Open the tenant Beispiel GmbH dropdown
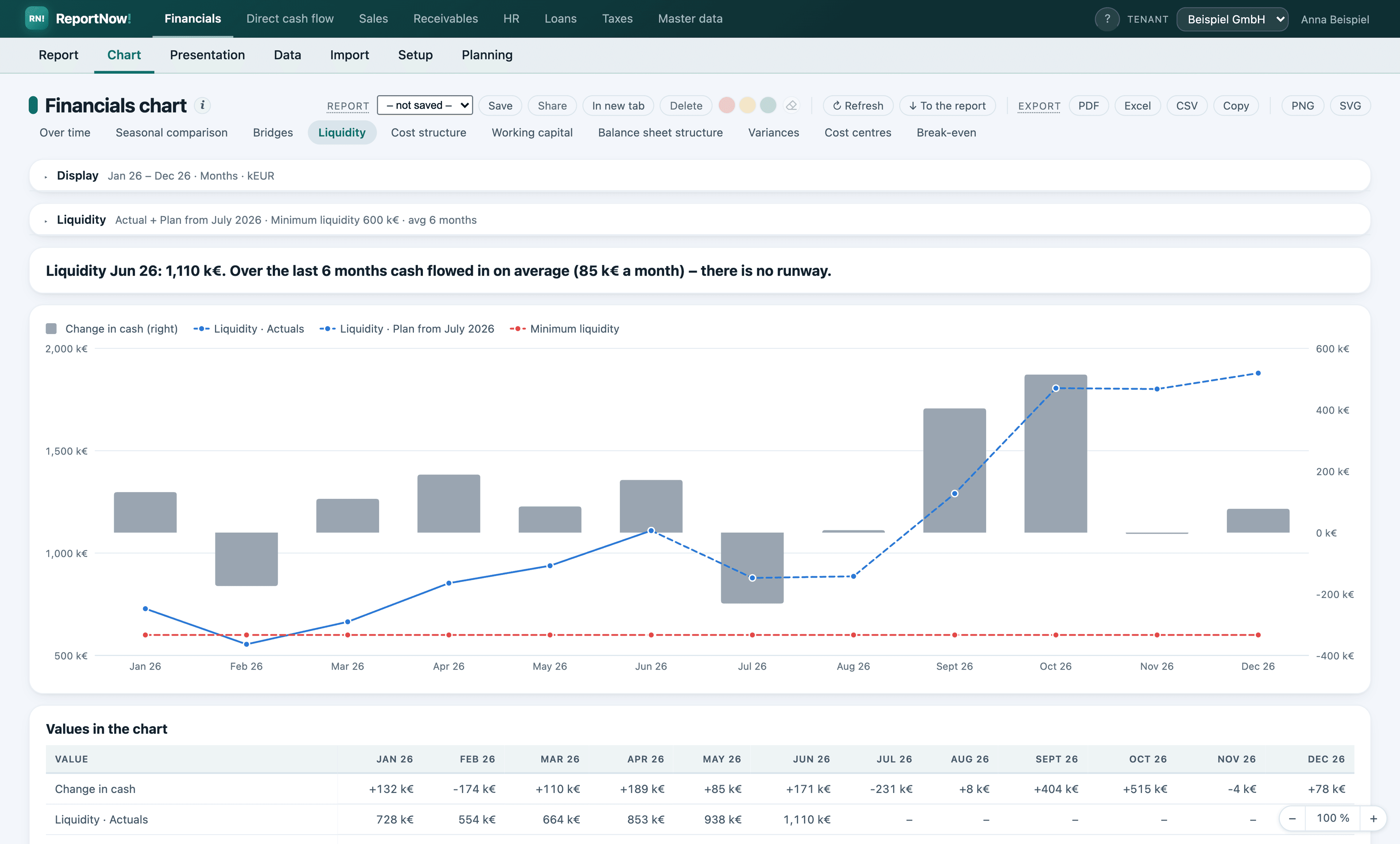Viewport: 1400px width, 844px height. (1232, 19)
